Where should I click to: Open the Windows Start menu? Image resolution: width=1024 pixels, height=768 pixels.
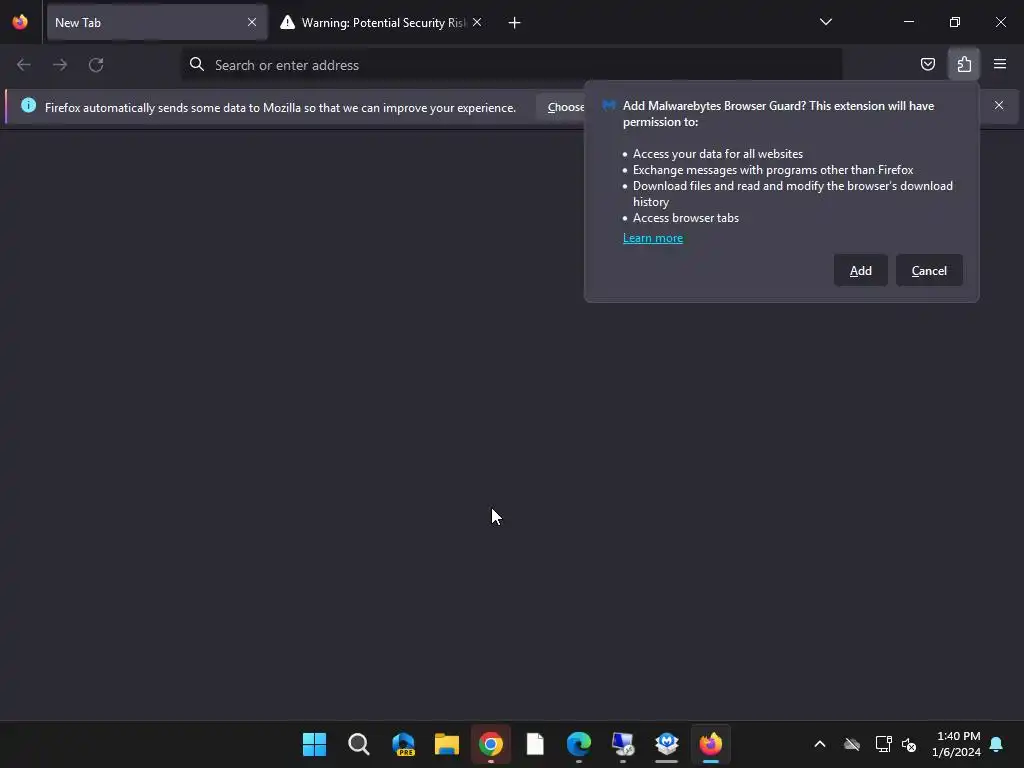pyautogui.click(x=314, y=744)
